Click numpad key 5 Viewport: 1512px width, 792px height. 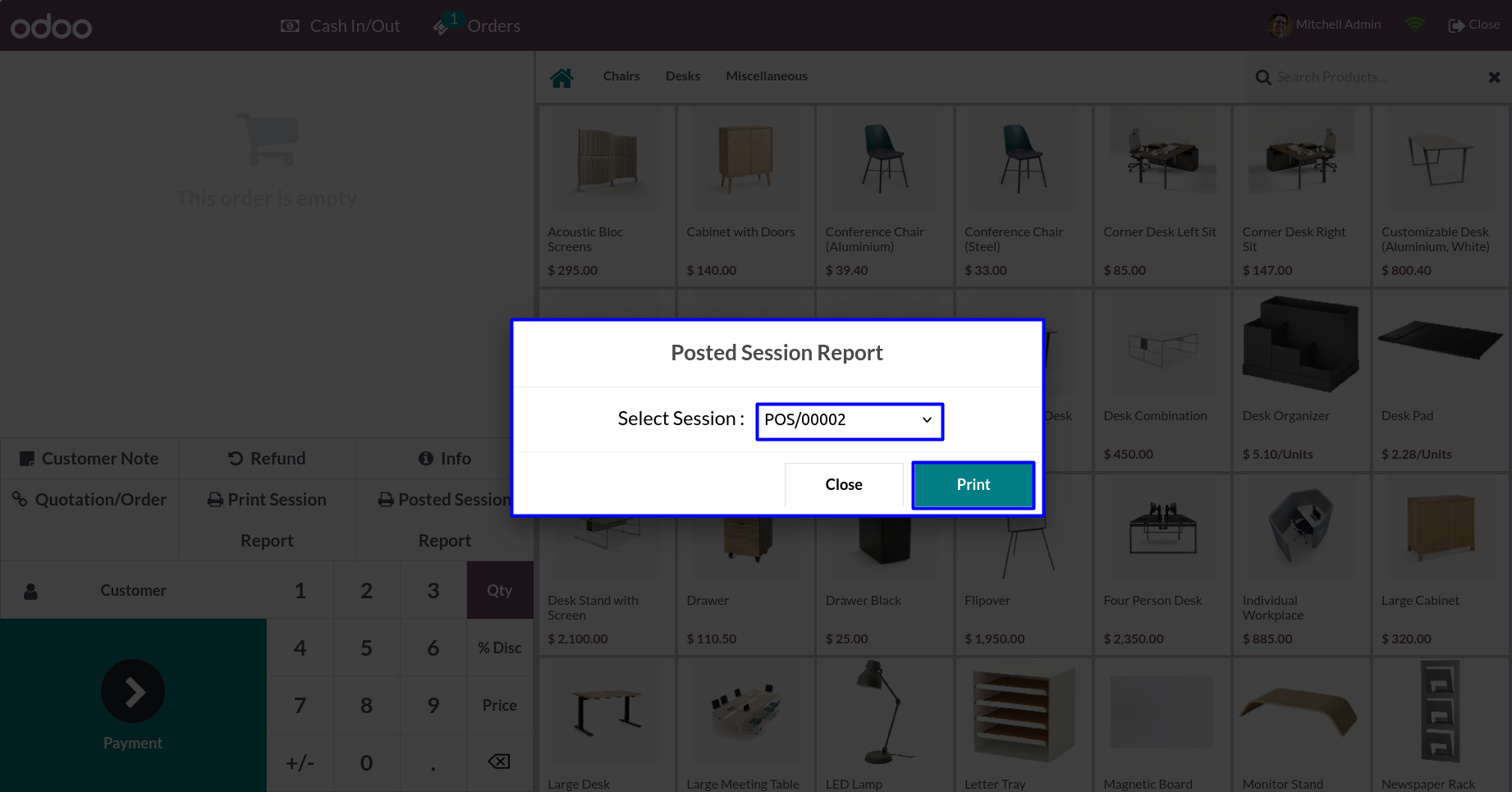pos(367,648)
